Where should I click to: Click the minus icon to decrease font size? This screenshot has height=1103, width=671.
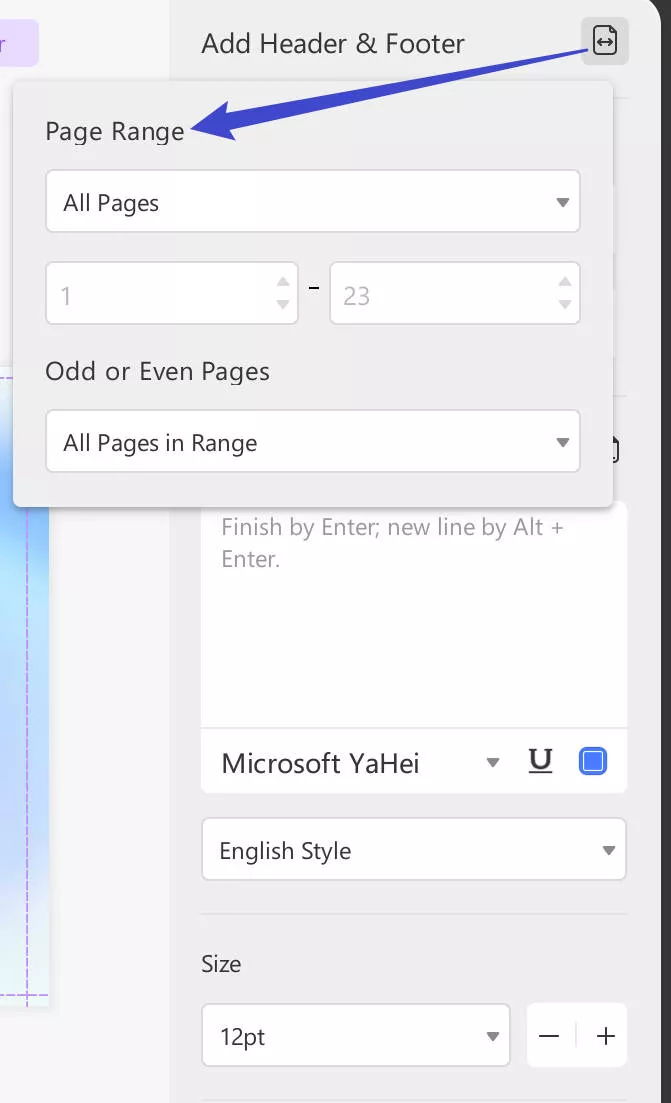coord(549,1036)
